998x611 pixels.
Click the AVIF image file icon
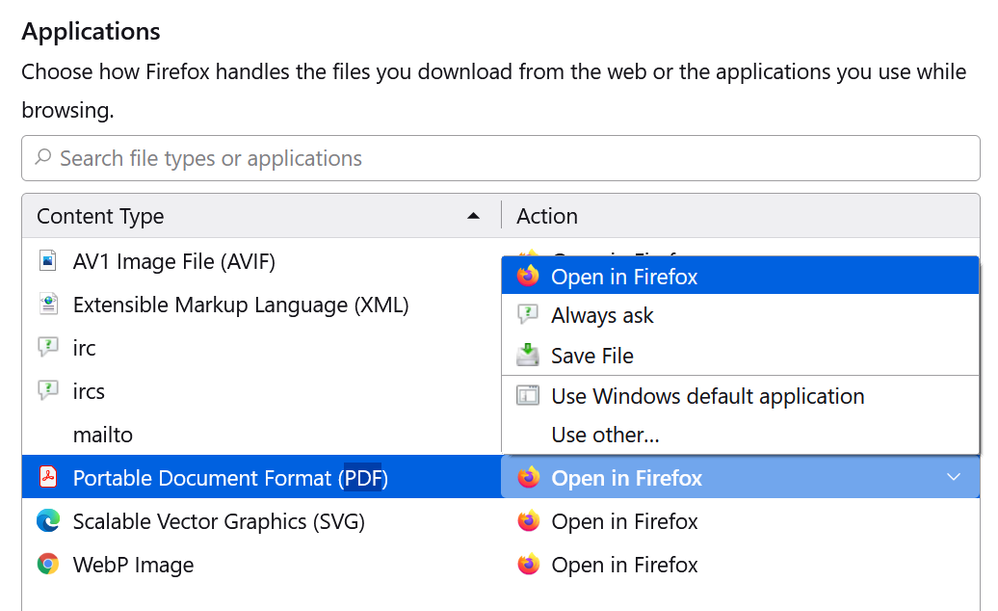(x=47, y=261)
